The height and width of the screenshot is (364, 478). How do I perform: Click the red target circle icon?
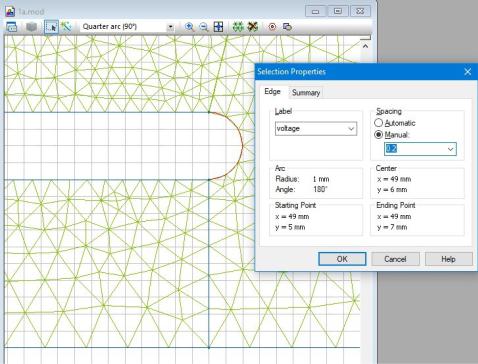272,27
